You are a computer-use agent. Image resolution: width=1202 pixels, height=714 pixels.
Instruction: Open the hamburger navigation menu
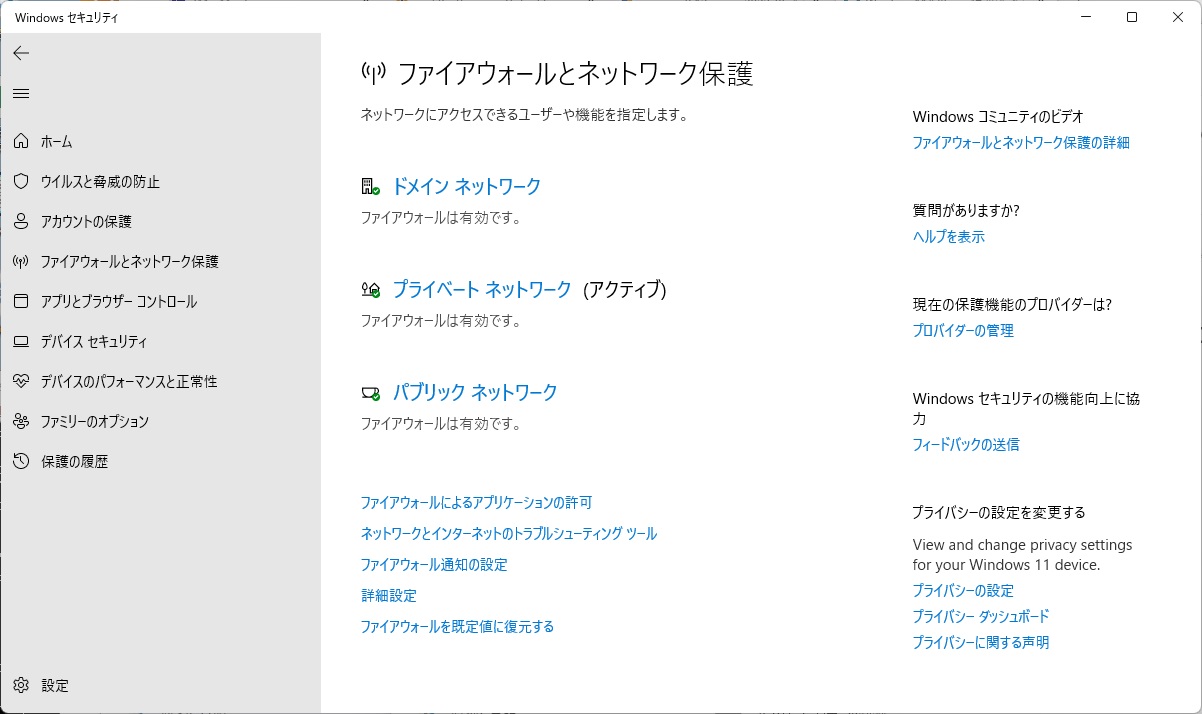pos(20,93)
